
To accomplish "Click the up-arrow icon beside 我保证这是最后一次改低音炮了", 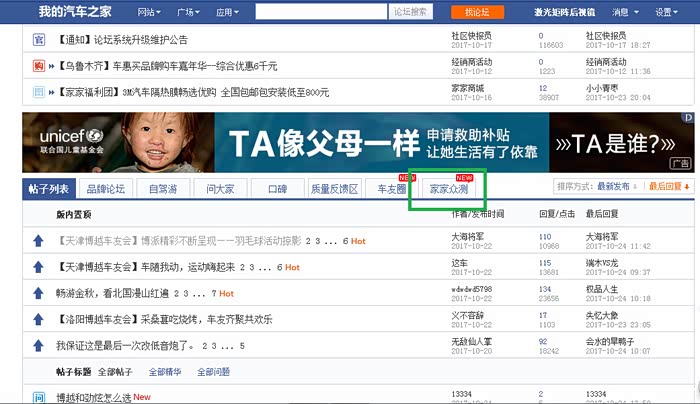I will [38, 346].
